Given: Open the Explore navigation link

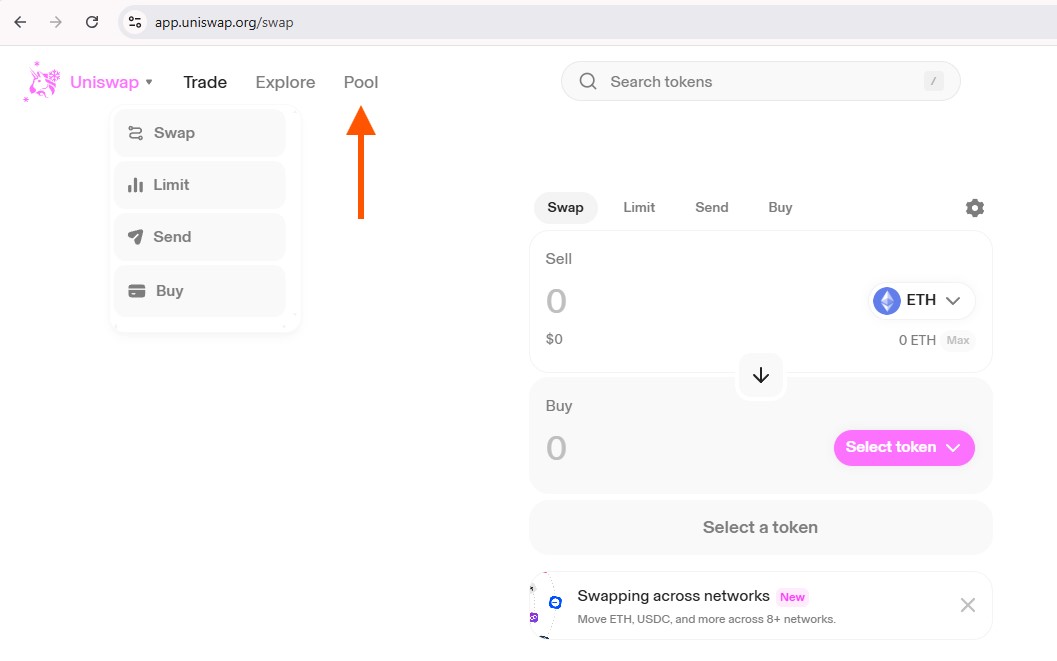Looking at the screenshot, I should [285, 82].
